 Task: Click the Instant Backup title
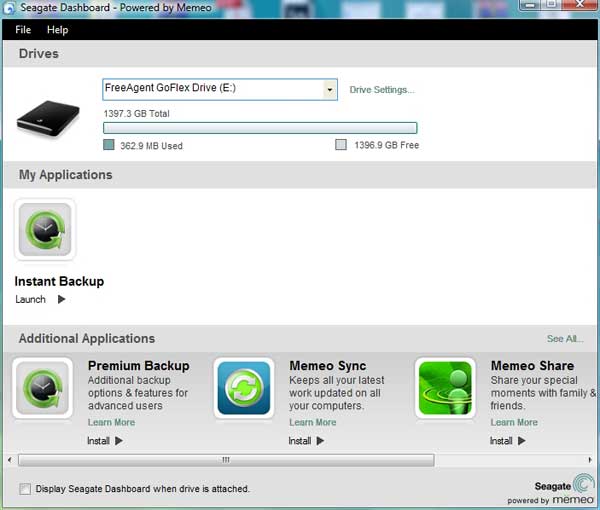click(x=59, y=281)
